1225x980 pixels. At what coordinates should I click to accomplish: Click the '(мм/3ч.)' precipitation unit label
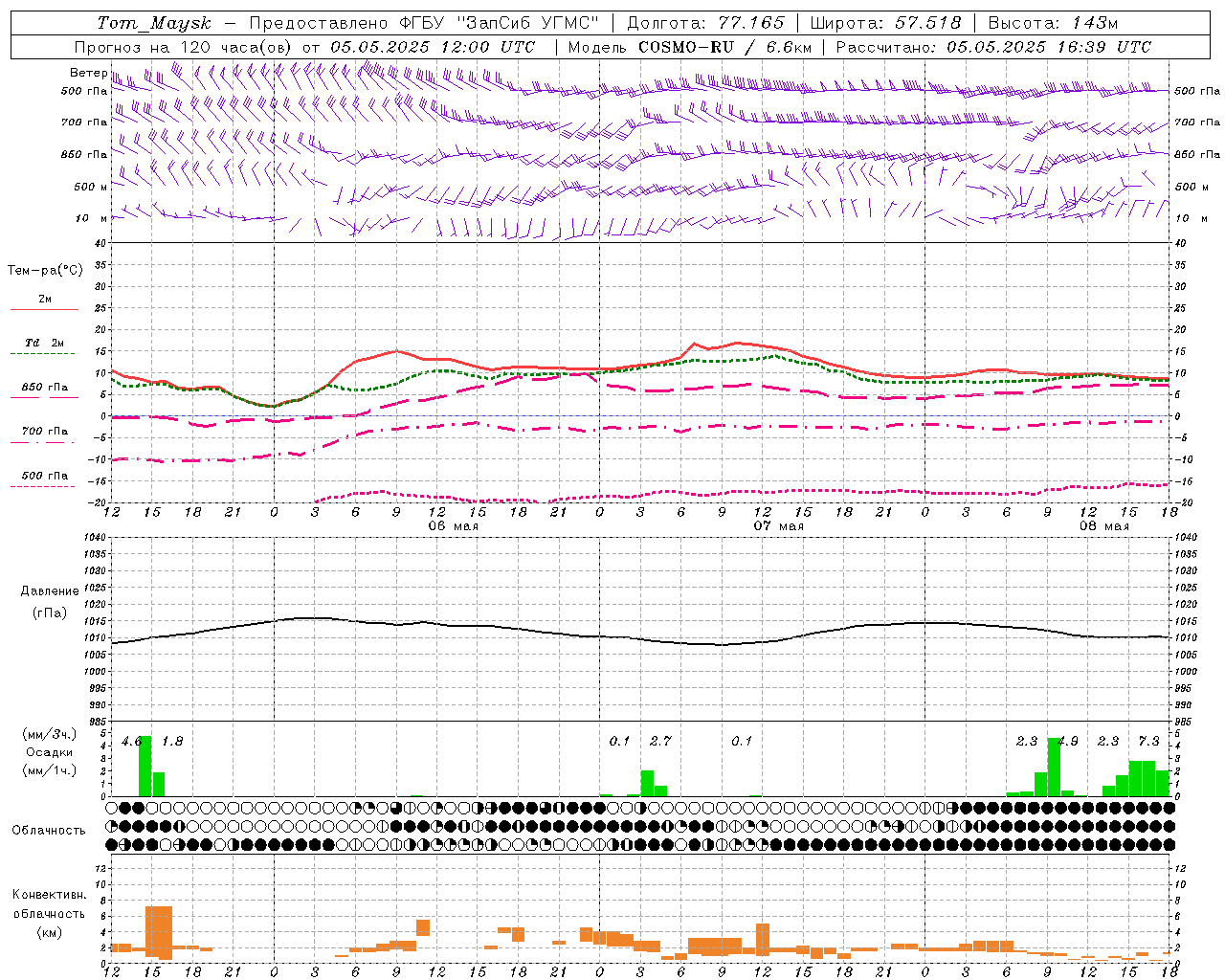(50, 734)
